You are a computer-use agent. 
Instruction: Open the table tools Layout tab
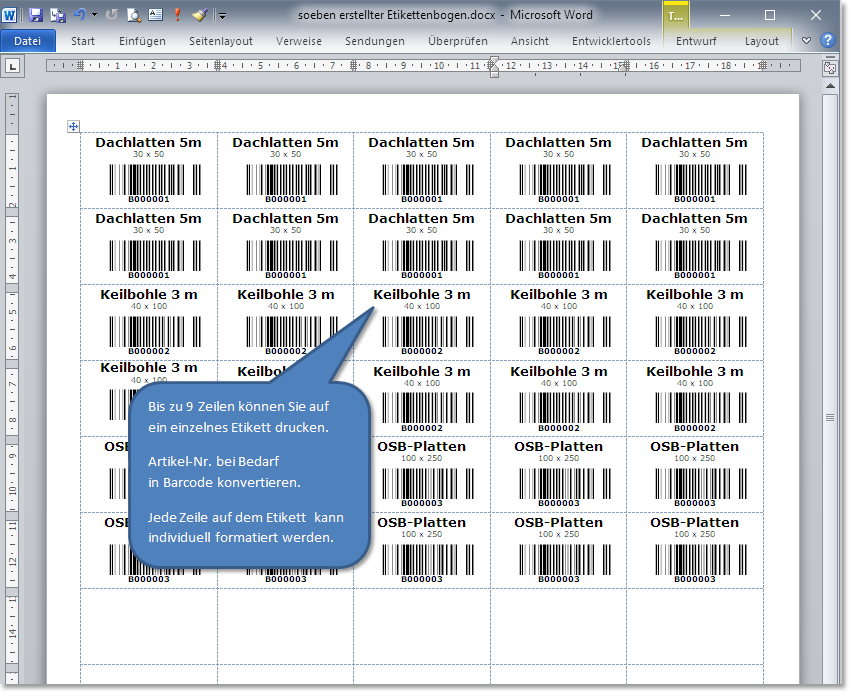[x=762, y=41]
